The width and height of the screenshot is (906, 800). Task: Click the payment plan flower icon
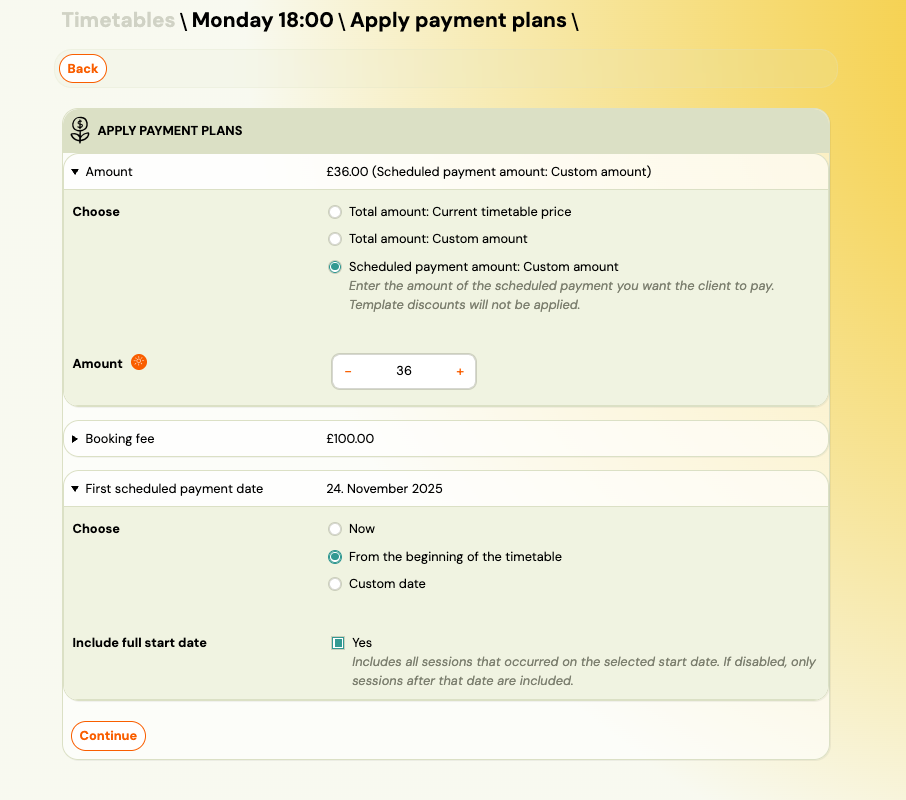click(x=80, y=130)
